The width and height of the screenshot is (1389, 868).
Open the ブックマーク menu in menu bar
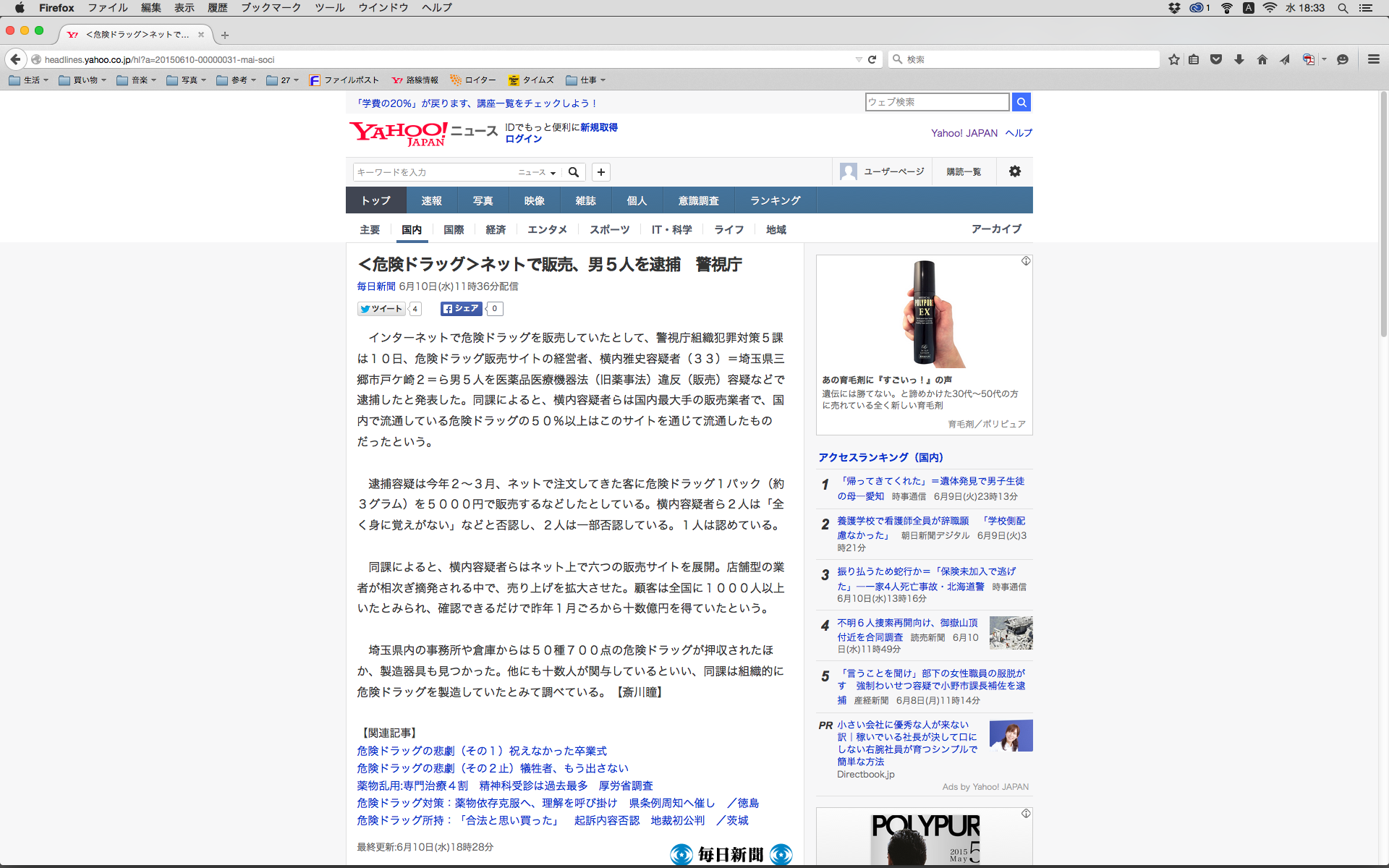(271, 7)
